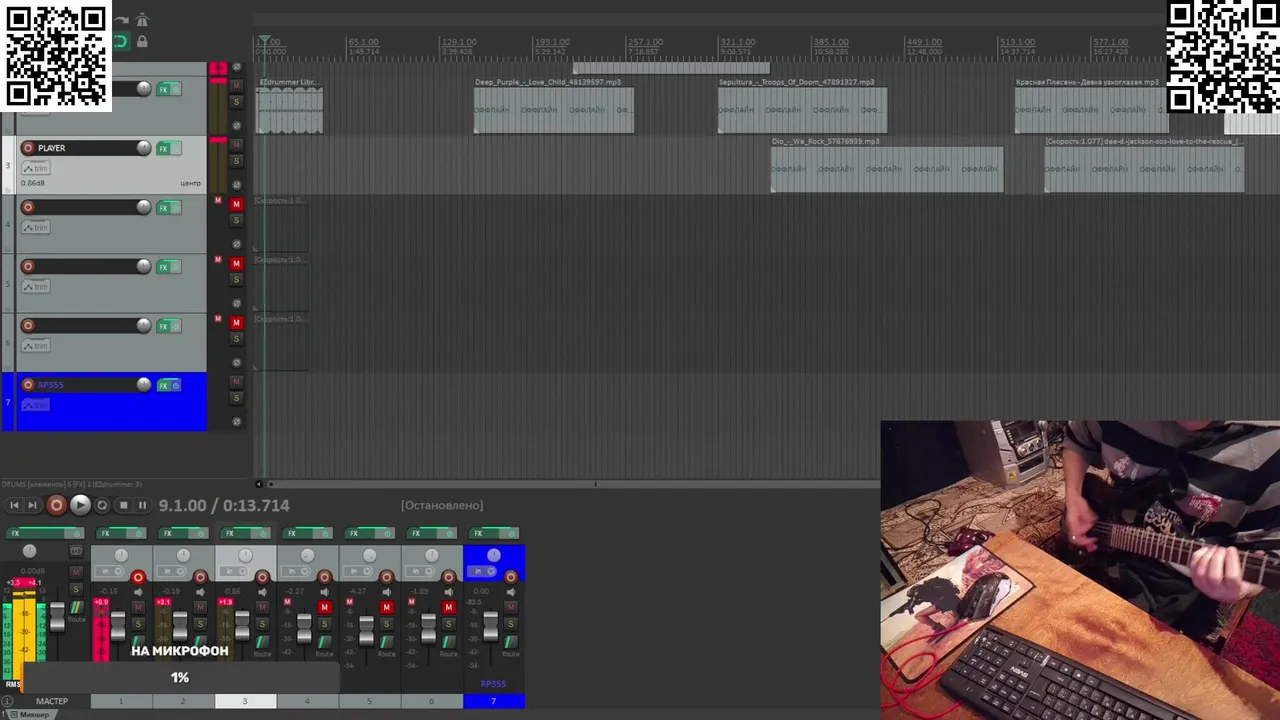The image size is (1280, 720).
Task: Unmute mixer channel 4
Action: (x=324, y=608)
